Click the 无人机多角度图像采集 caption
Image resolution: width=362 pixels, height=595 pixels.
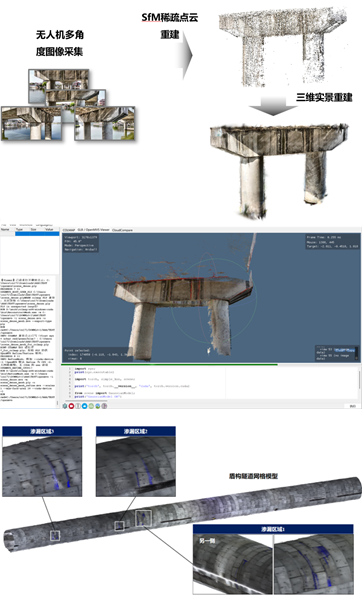click(60, 43)
